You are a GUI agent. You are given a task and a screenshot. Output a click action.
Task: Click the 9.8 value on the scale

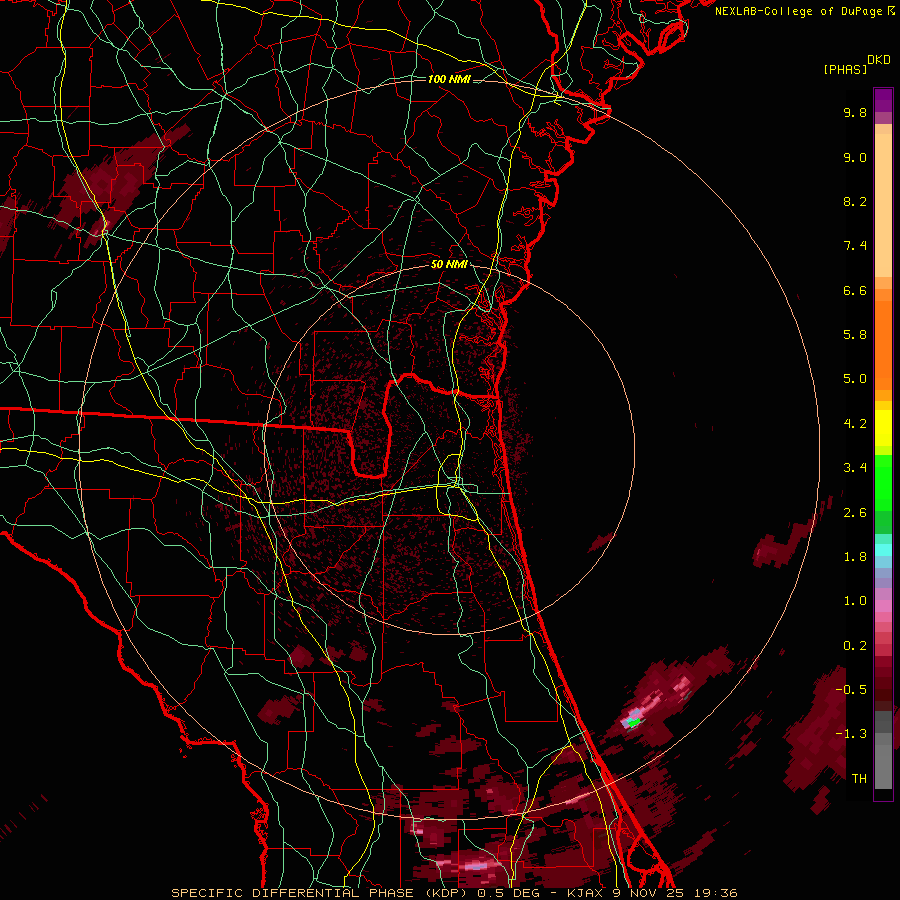click(x=855, y=112)
